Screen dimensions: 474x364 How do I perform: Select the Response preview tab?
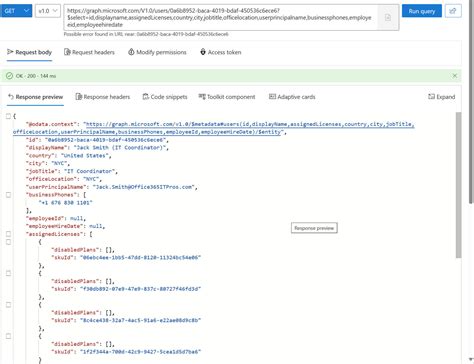tap(35, 97)
